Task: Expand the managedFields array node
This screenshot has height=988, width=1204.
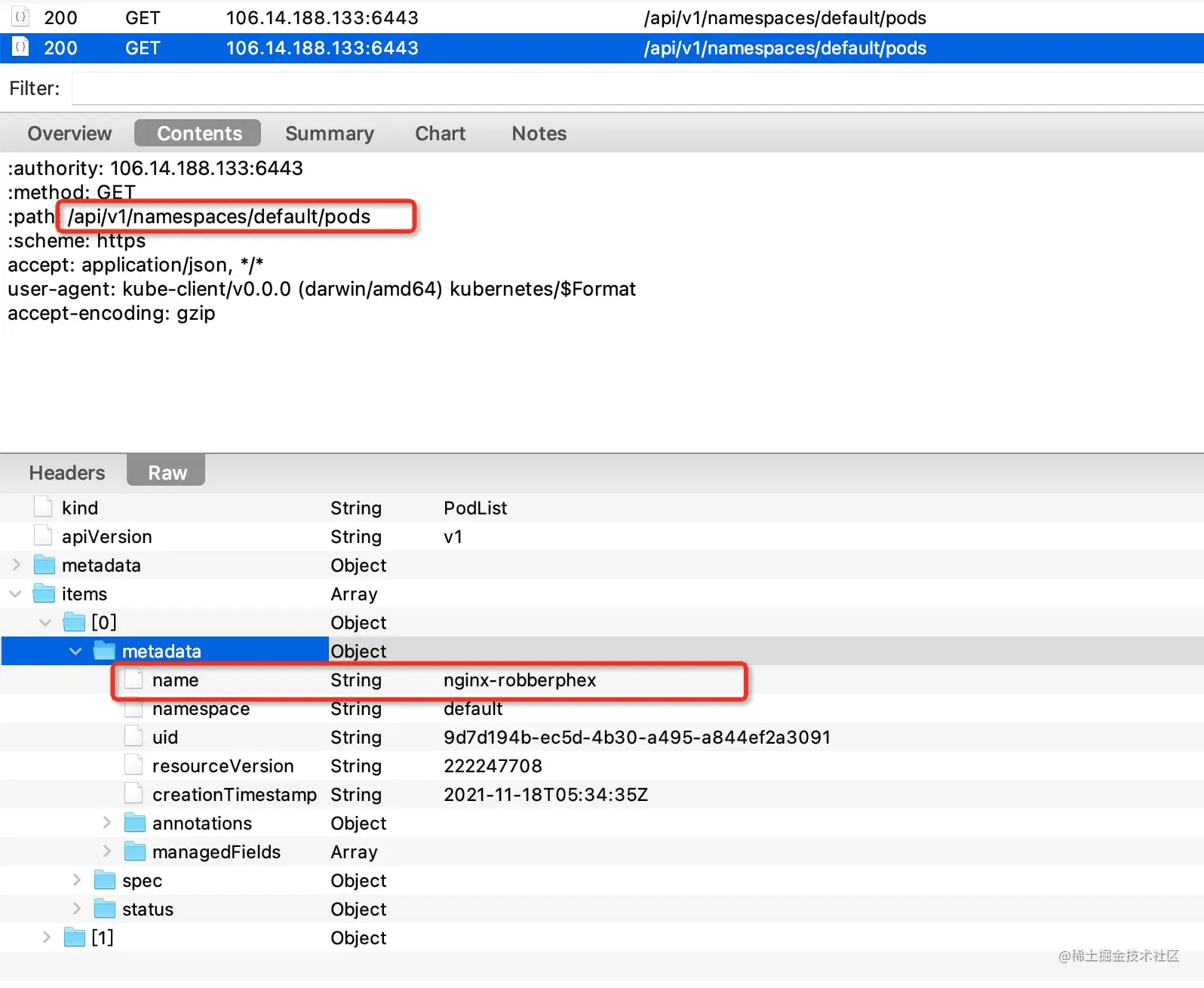Action: [x=107, y=851]
